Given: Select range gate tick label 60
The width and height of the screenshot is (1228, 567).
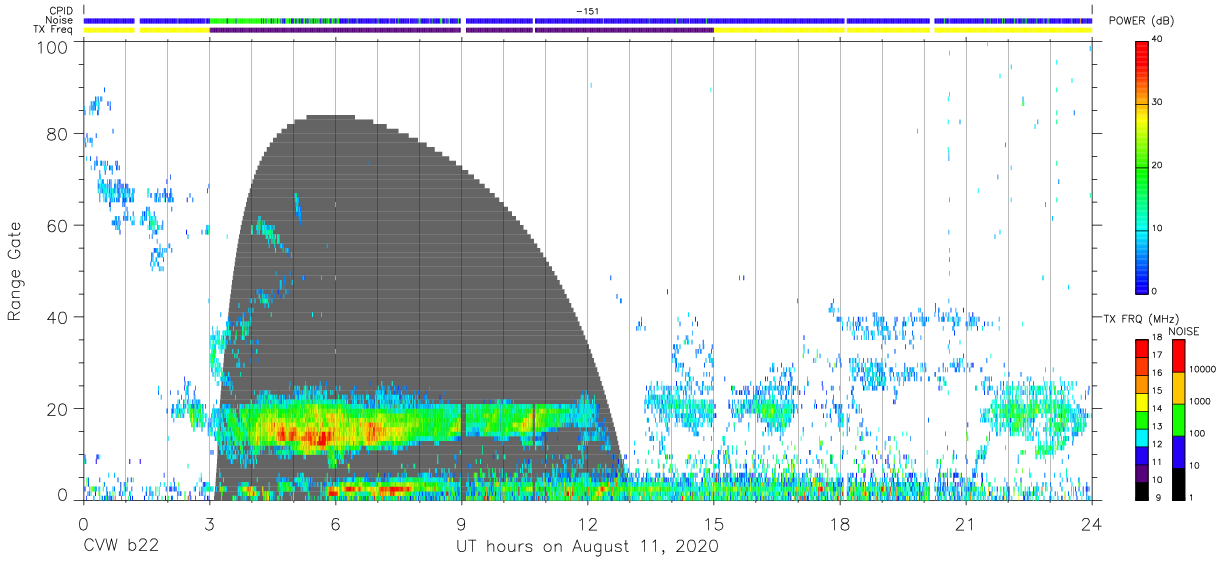Looking at the screenshot, I should [x=58, y=226].
